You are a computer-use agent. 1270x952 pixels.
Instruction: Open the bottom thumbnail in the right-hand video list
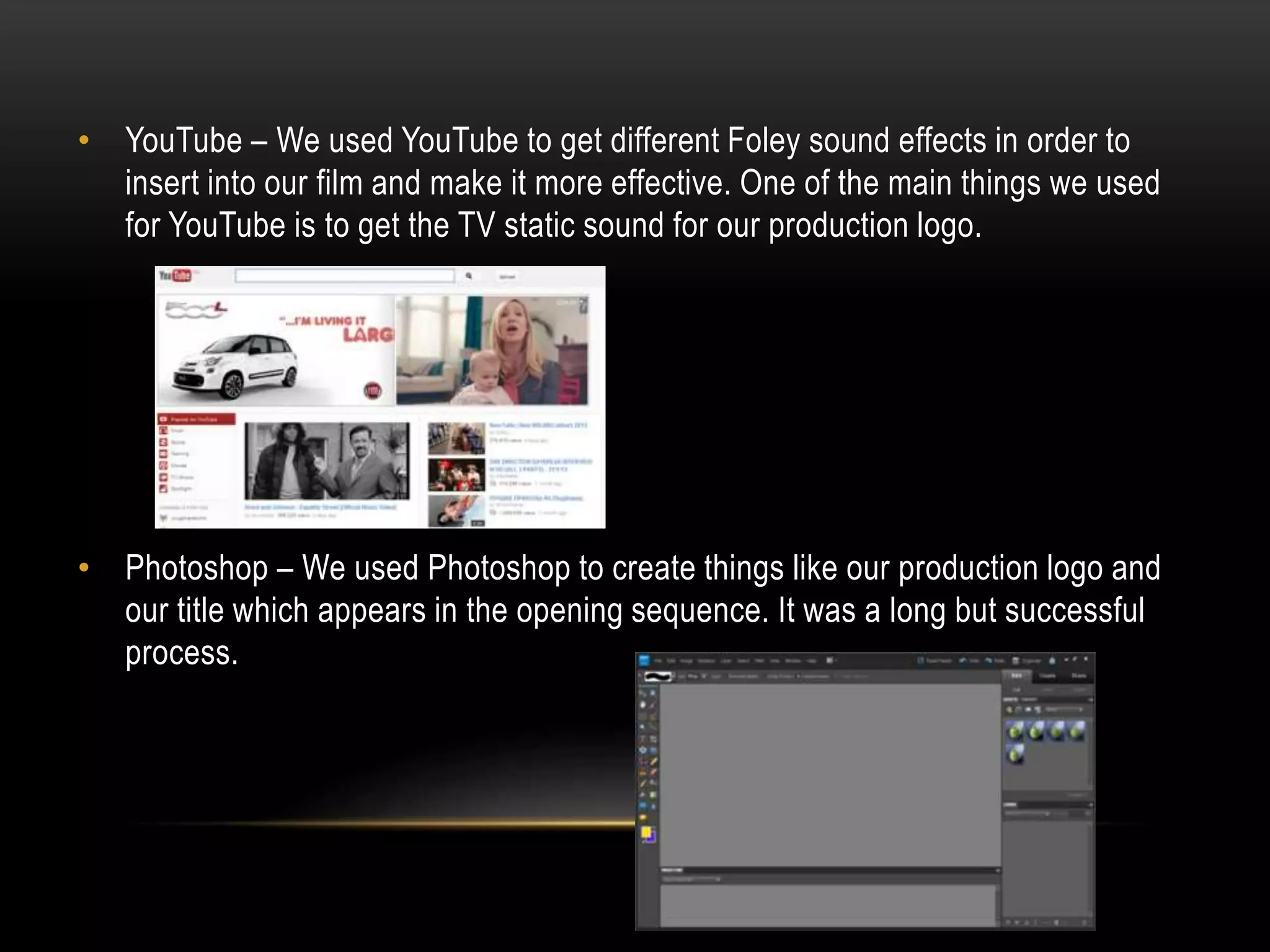pyautogui.click(x=456, y=511)
